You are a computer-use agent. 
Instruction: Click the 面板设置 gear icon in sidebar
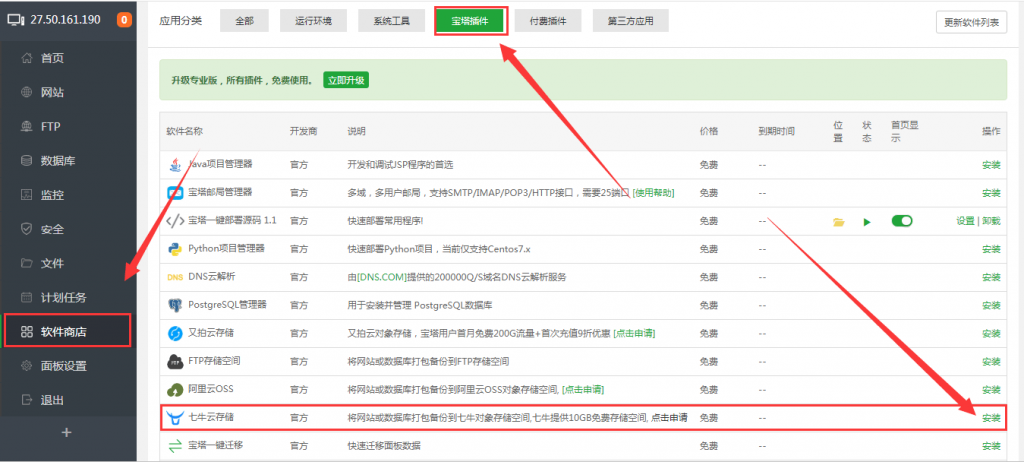27,366
